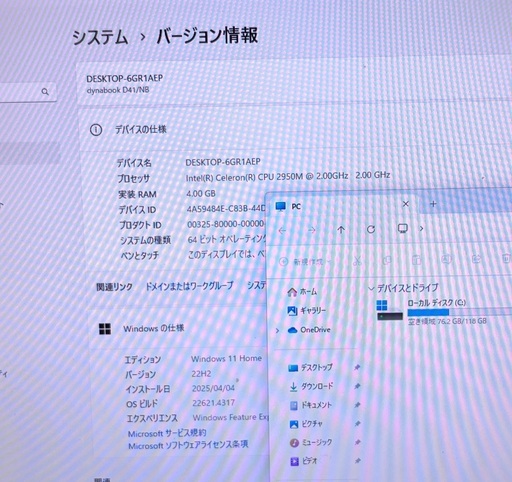The width and height of the screenshot is (512, 482).
Task: Open Microsoft ソフトウェアライセンス条項 link
Action: (x=188, y=445)
